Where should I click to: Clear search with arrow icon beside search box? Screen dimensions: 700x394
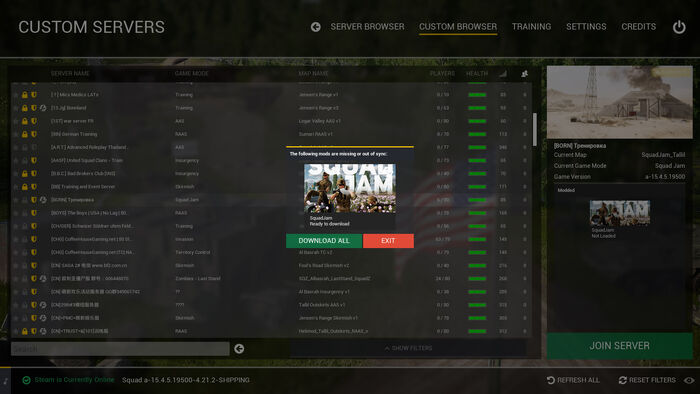point(239,348)
